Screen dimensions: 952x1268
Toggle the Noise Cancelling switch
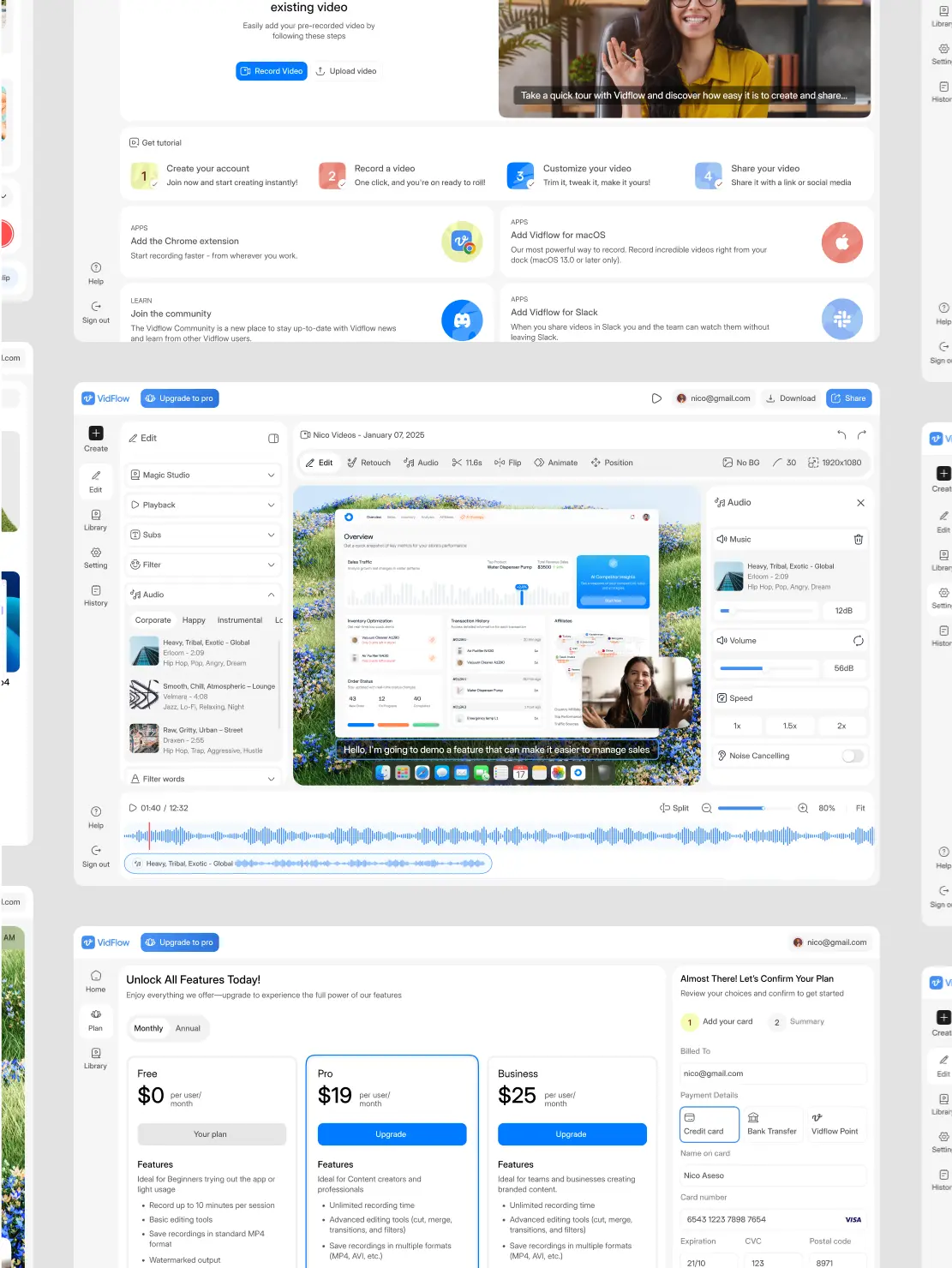[853, 756]
